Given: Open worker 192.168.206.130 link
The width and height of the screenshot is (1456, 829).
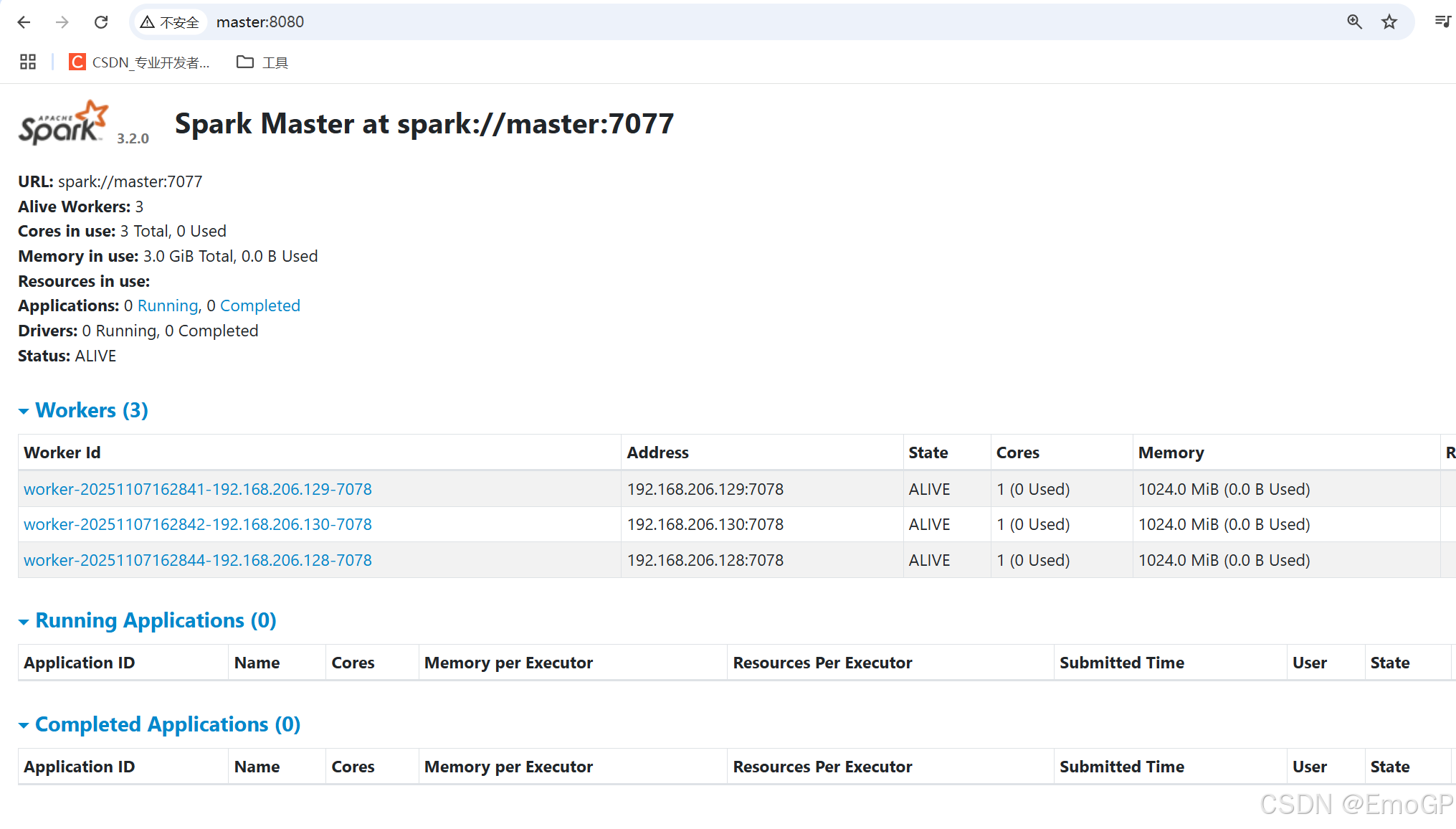Looking at the screenshot, I should tap(197, 524).
